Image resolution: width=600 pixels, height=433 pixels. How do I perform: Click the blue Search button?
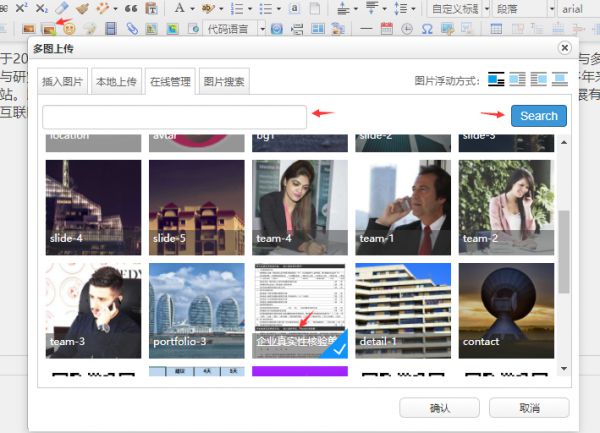[x=538, y=116]
